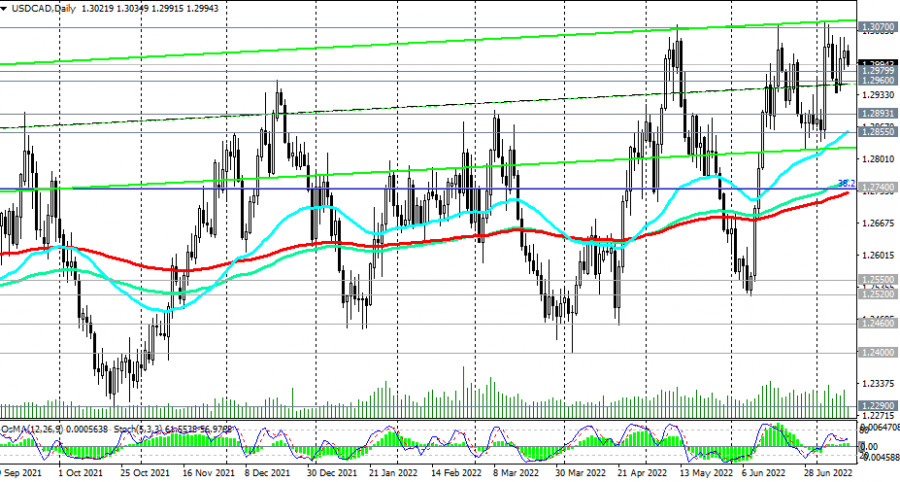The height and width of the screenshot is (482, 900).
Task: Click the 1.22900 price level label
Action: (x=878, y=405)
